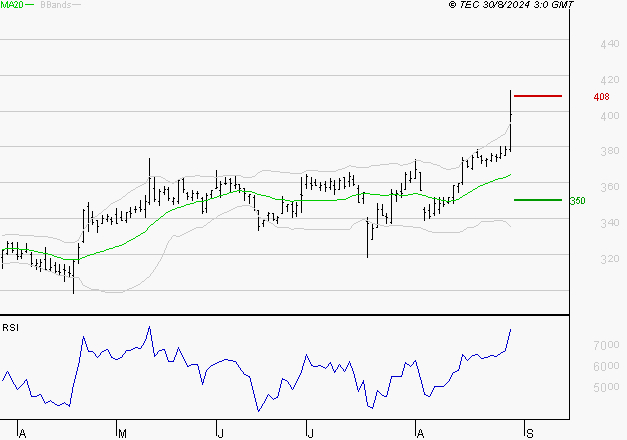This screenshot has width=627, height=440.
Task: Click the MA20 legend label
Action: pos(12,5)
